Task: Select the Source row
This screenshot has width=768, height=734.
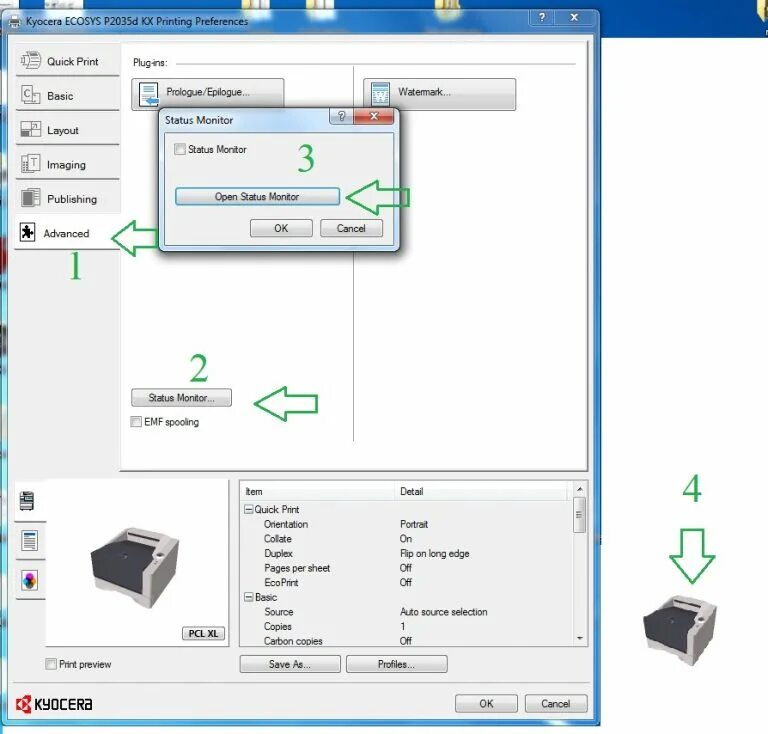Action: pos(407,612)
